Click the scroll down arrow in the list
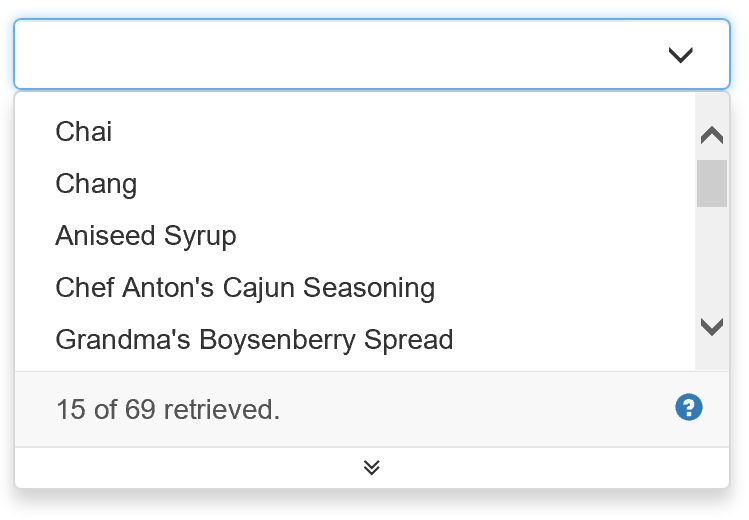Screen dimensions: 749x520 [712, 326]
